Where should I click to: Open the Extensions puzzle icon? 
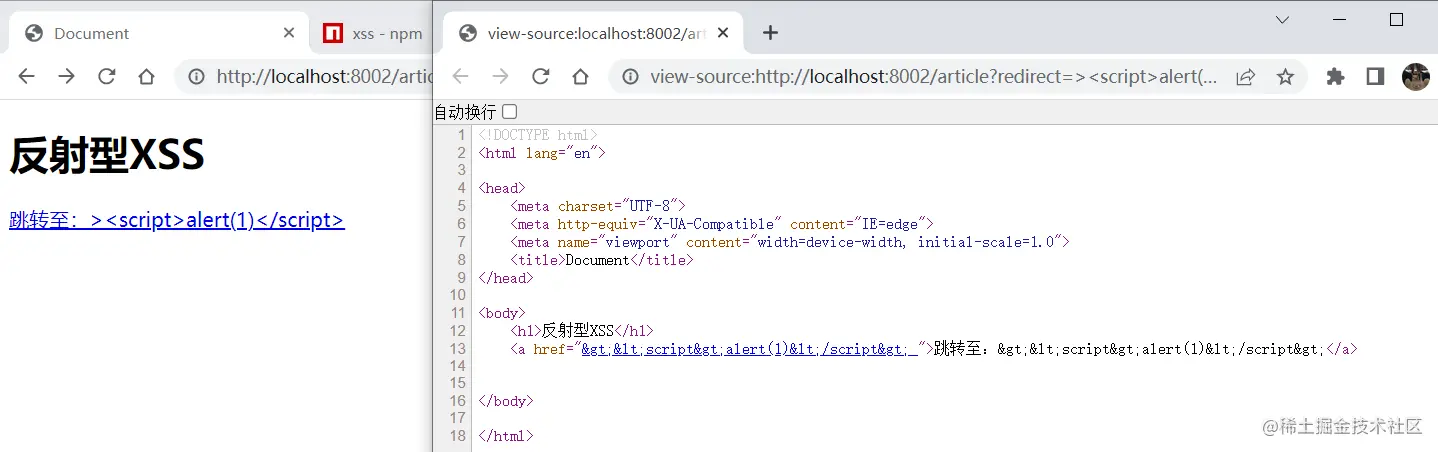[x=1335, y=76]
